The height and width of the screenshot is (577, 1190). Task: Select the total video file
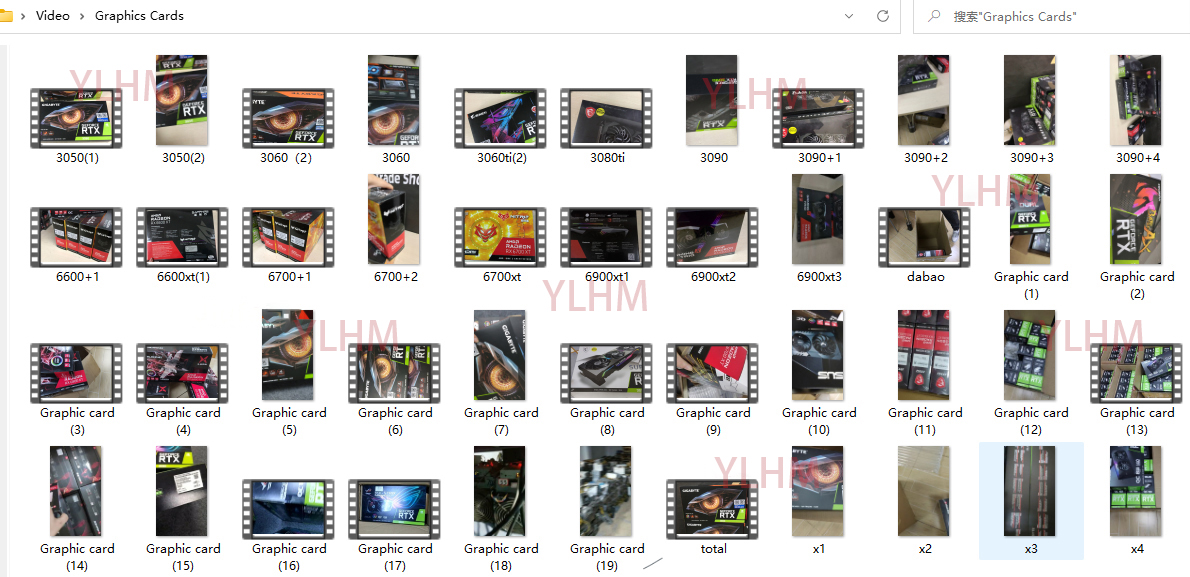712,509
